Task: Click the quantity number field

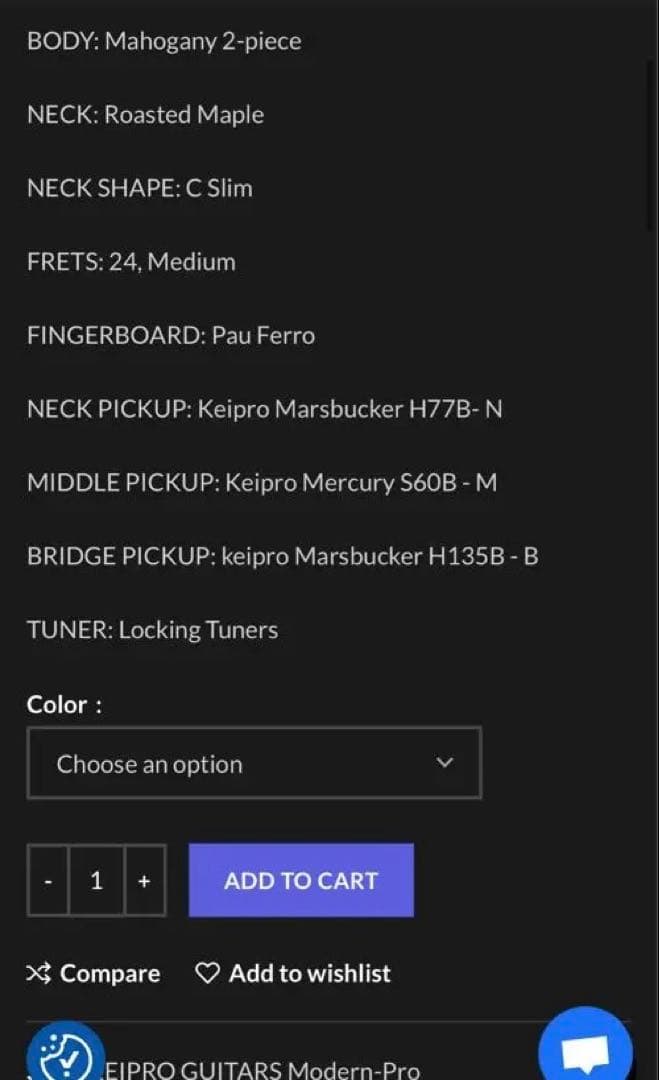Action: click(x=96, y=880)
